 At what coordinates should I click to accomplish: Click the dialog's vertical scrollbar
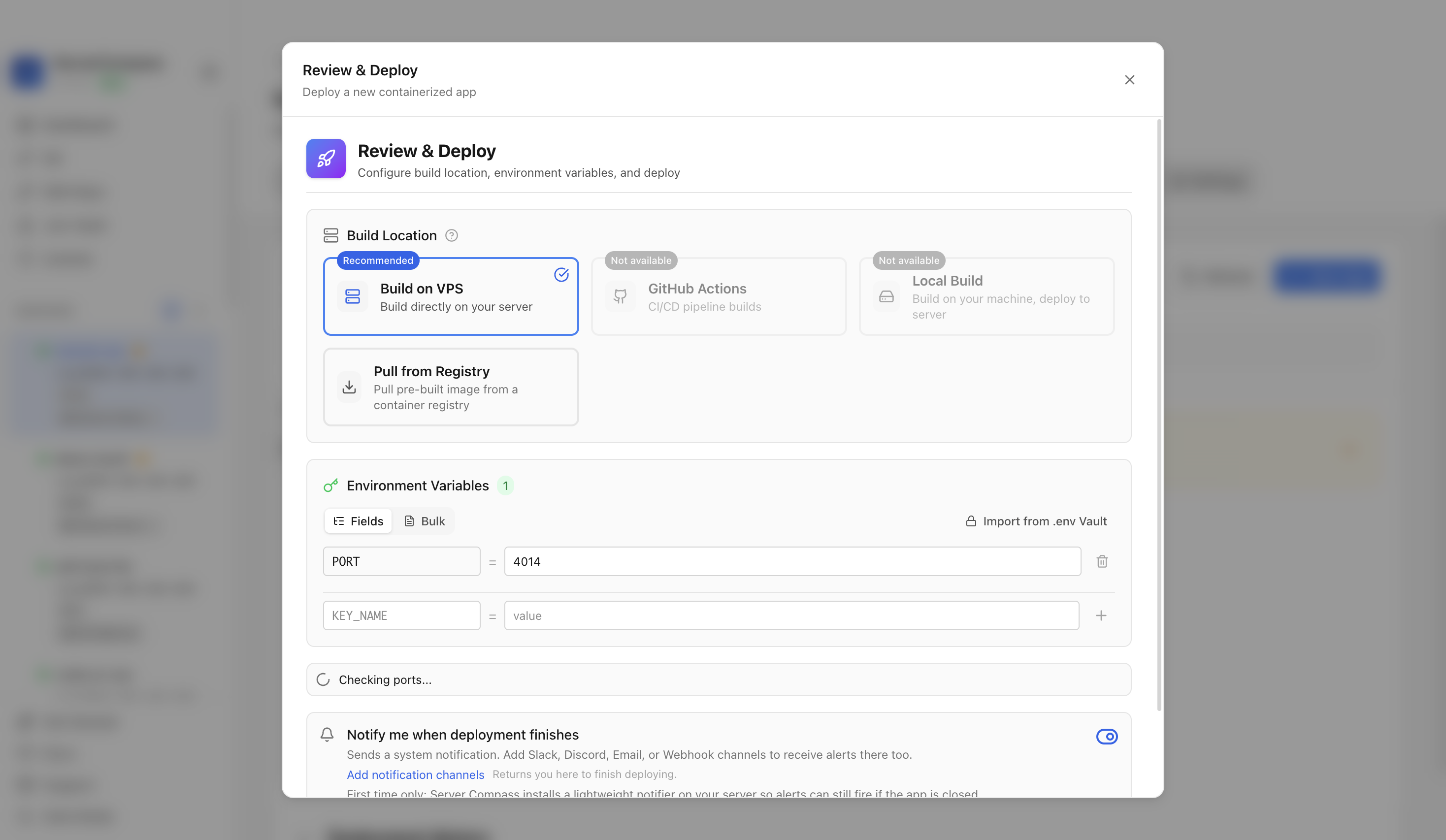click(1159, 416)
